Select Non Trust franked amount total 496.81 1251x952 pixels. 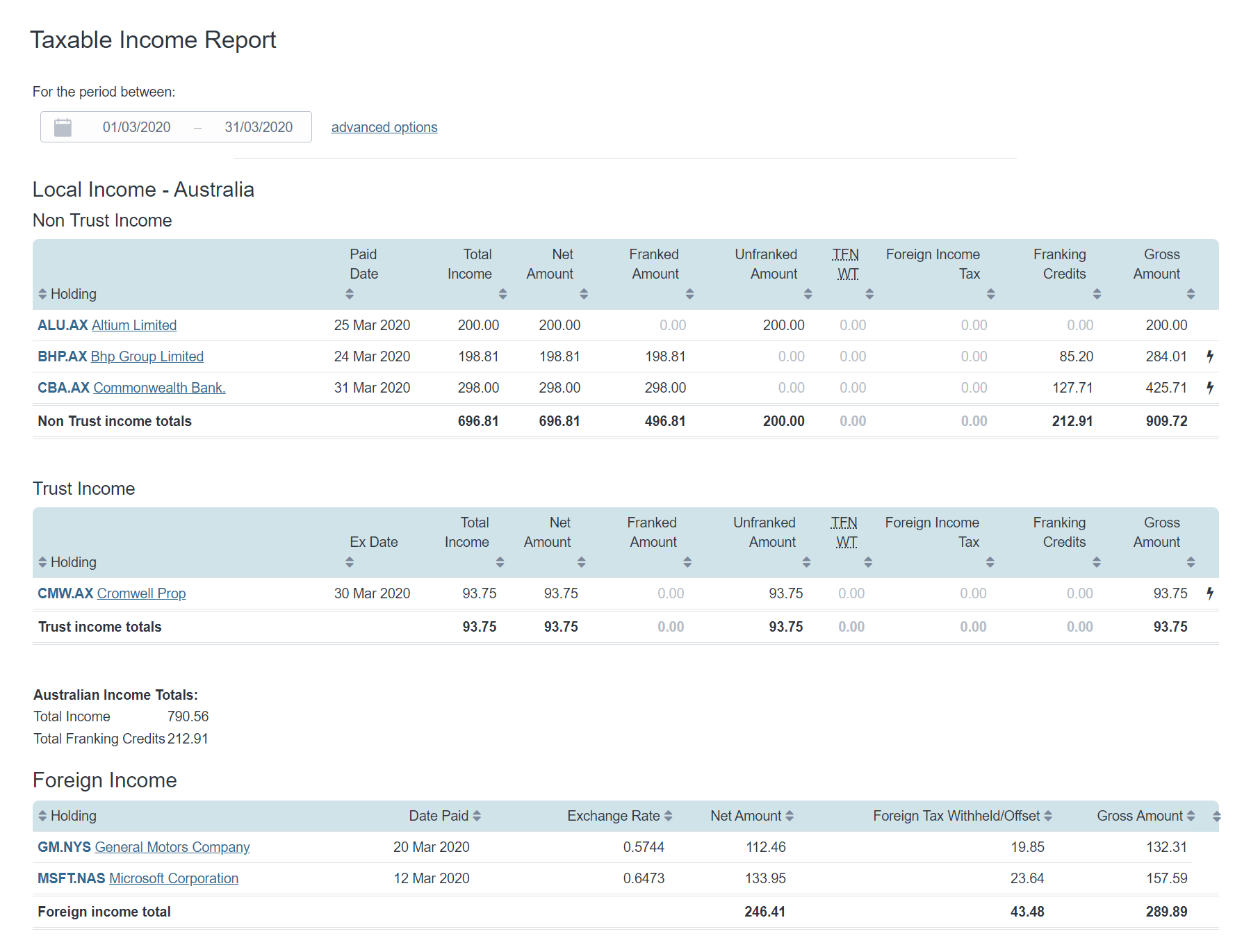(665, 421)
